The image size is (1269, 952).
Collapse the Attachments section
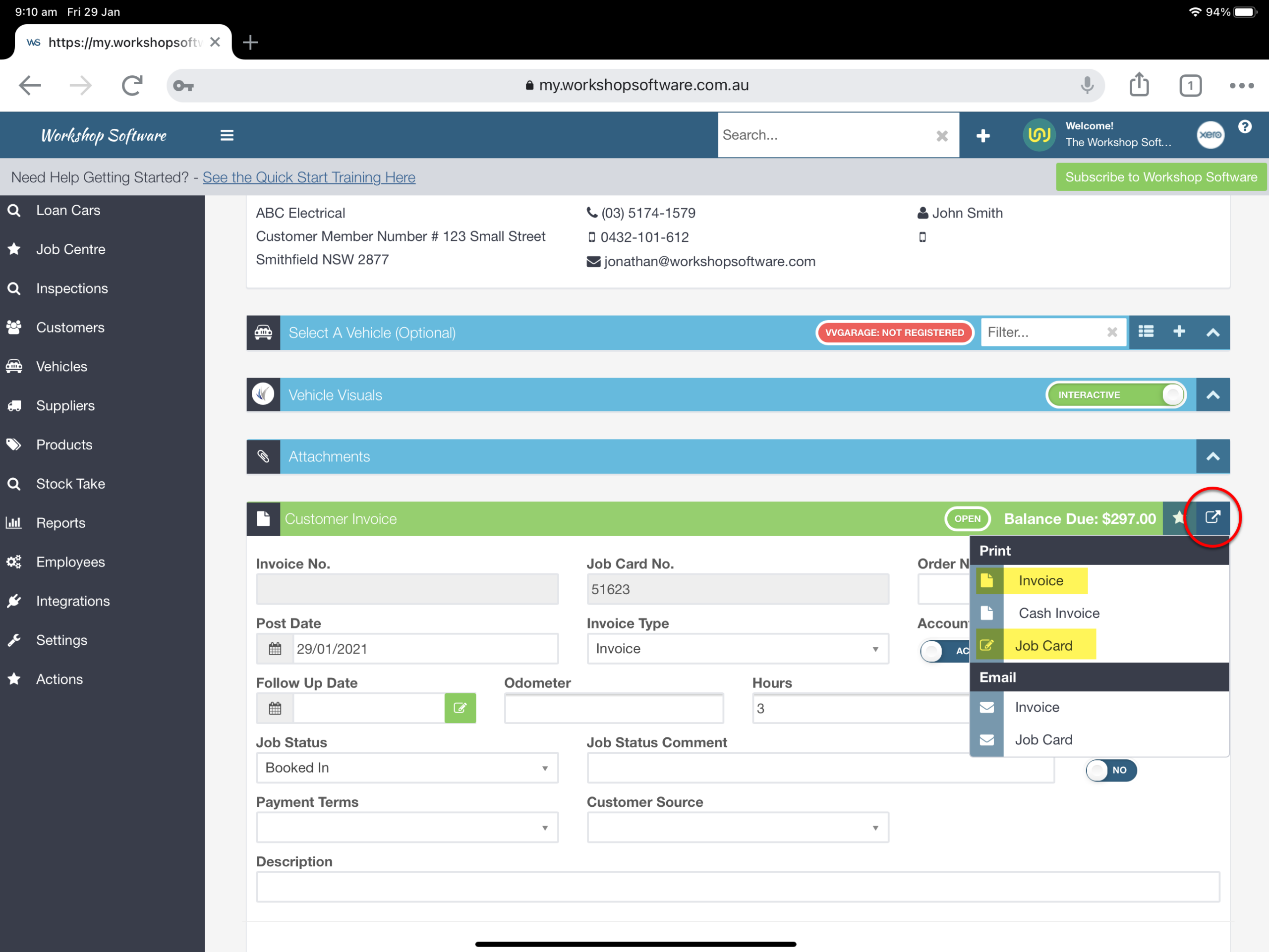1212,456
